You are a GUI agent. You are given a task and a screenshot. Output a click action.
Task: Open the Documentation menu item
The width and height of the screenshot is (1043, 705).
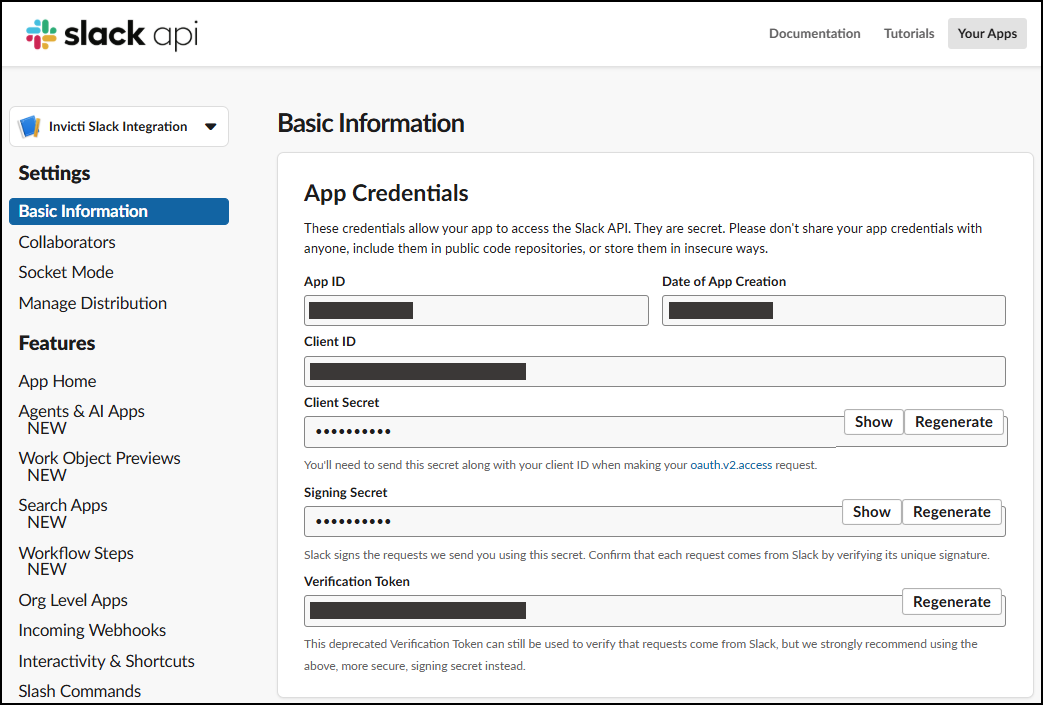(814, 33)
